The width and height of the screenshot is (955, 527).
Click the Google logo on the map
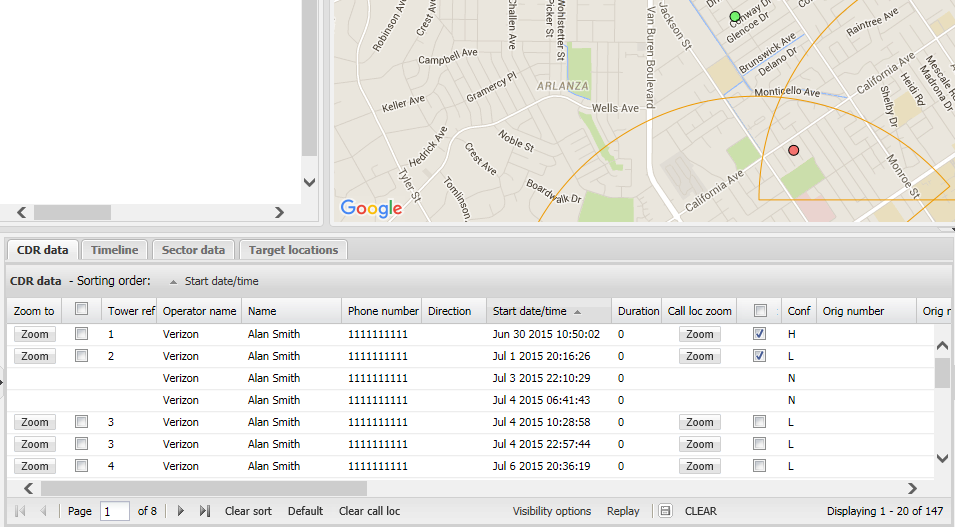click(x=371, y=208)
